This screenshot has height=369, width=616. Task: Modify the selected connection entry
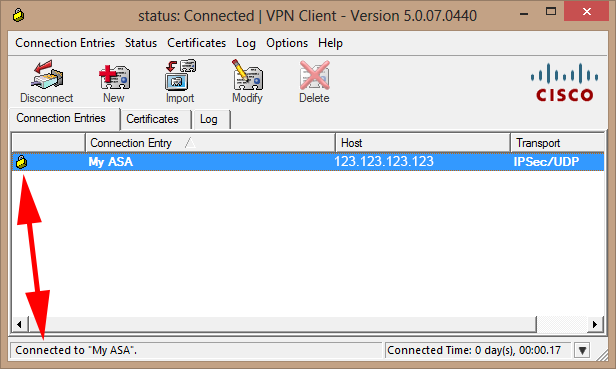tap(248, 82)
